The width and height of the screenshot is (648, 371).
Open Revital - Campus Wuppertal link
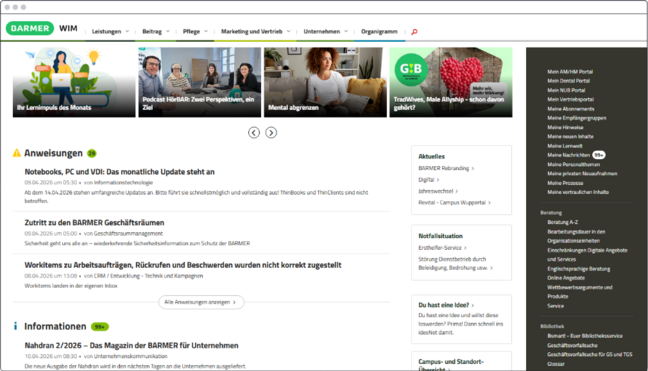tap(454, 202)
